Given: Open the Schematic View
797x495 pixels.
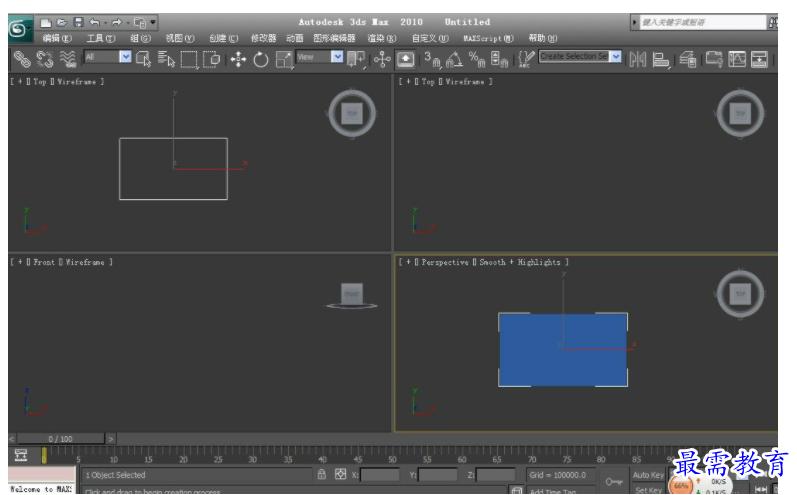Looking at the screenshot, I should click(759, 59).
